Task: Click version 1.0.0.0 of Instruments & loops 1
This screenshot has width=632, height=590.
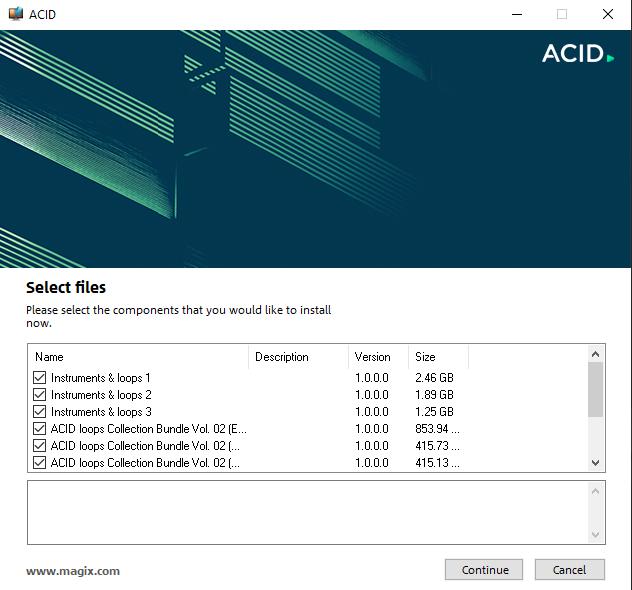Action: [372, 378]
